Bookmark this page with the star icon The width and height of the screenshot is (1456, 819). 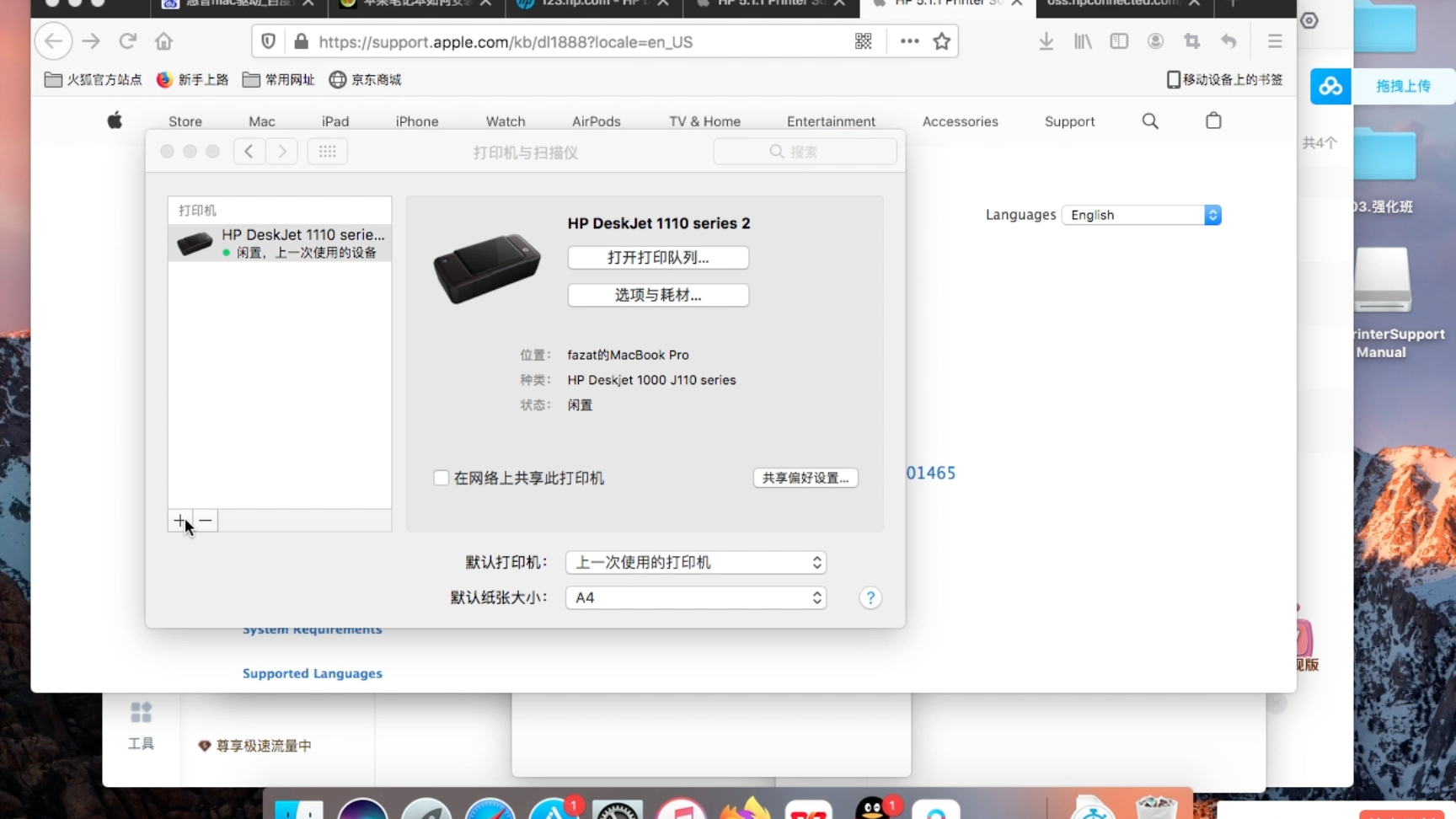(x=942, y=41)
